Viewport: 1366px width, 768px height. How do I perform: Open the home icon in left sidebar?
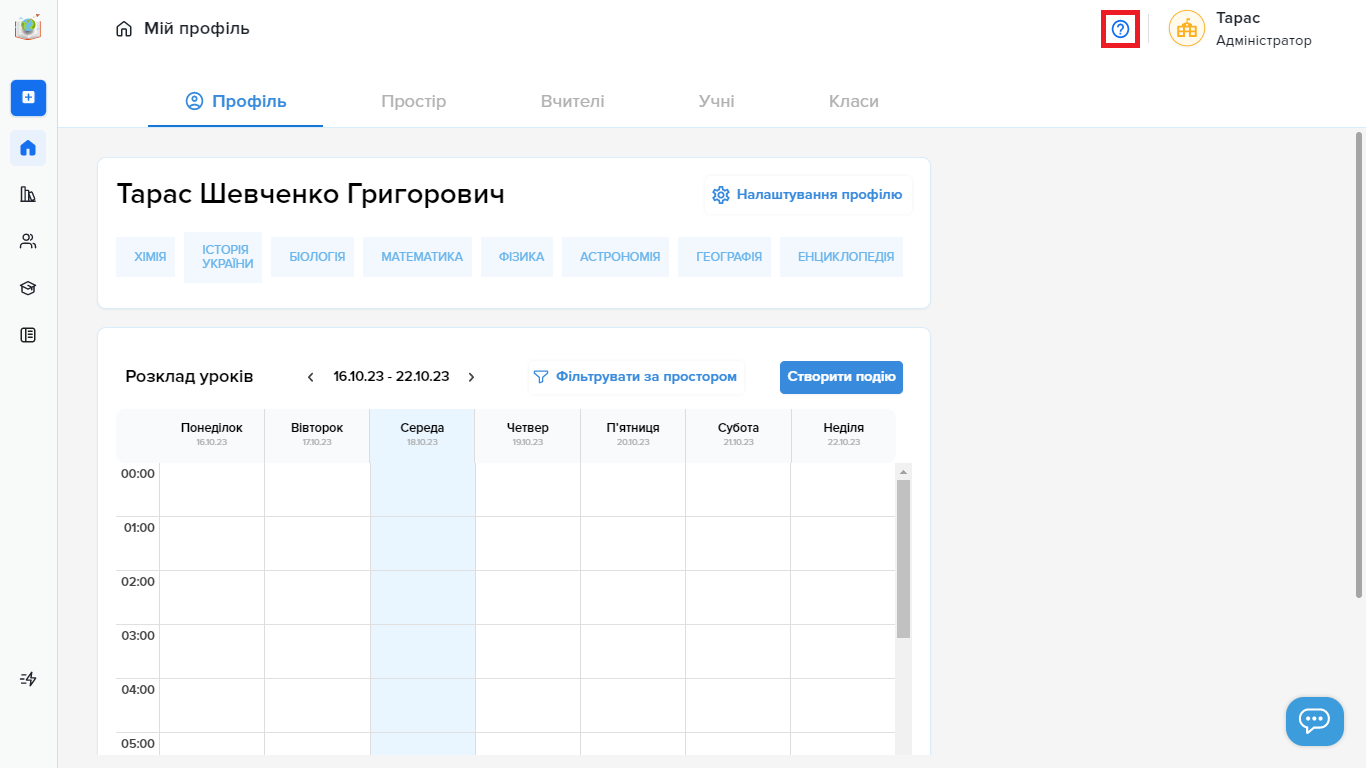[x=28, y=148]
